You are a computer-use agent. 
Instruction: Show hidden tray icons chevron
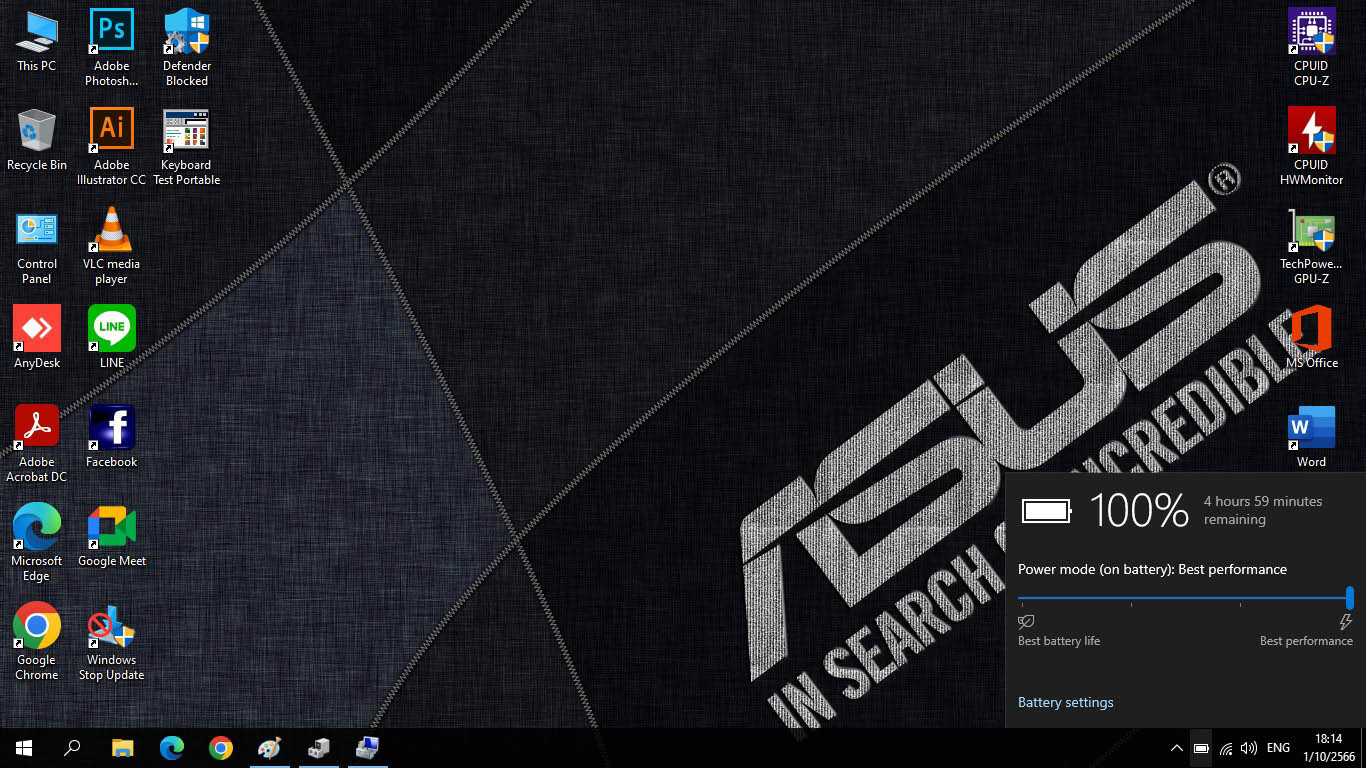point(1177,748)
